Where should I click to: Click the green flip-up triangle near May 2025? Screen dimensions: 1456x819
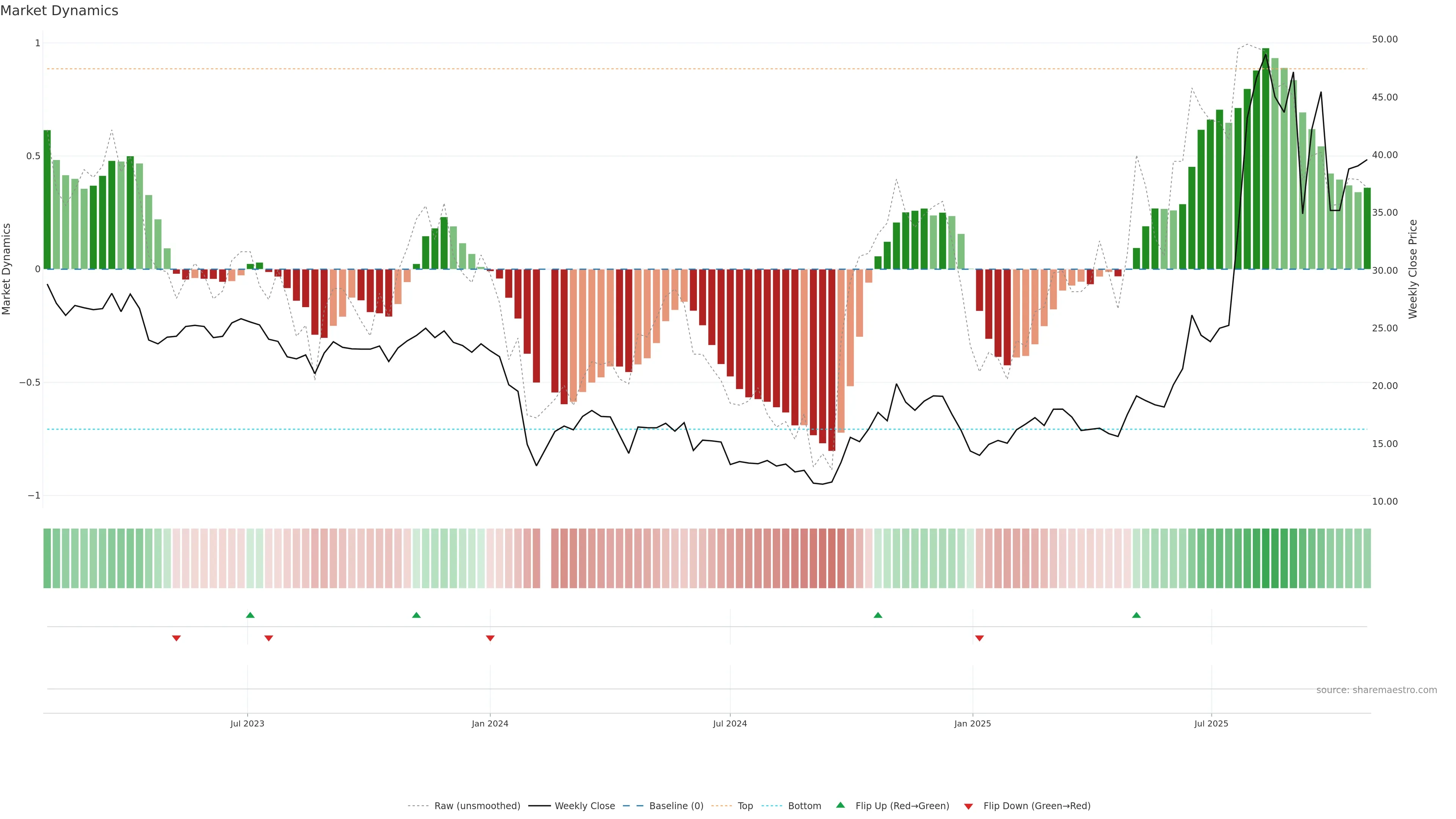pos(1136,615)
